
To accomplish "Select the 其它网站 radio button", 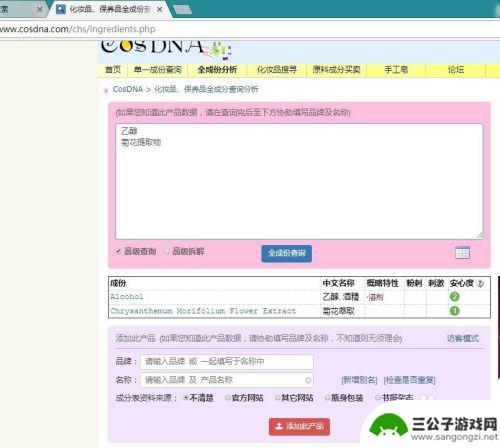I will (x=277, y=398).
